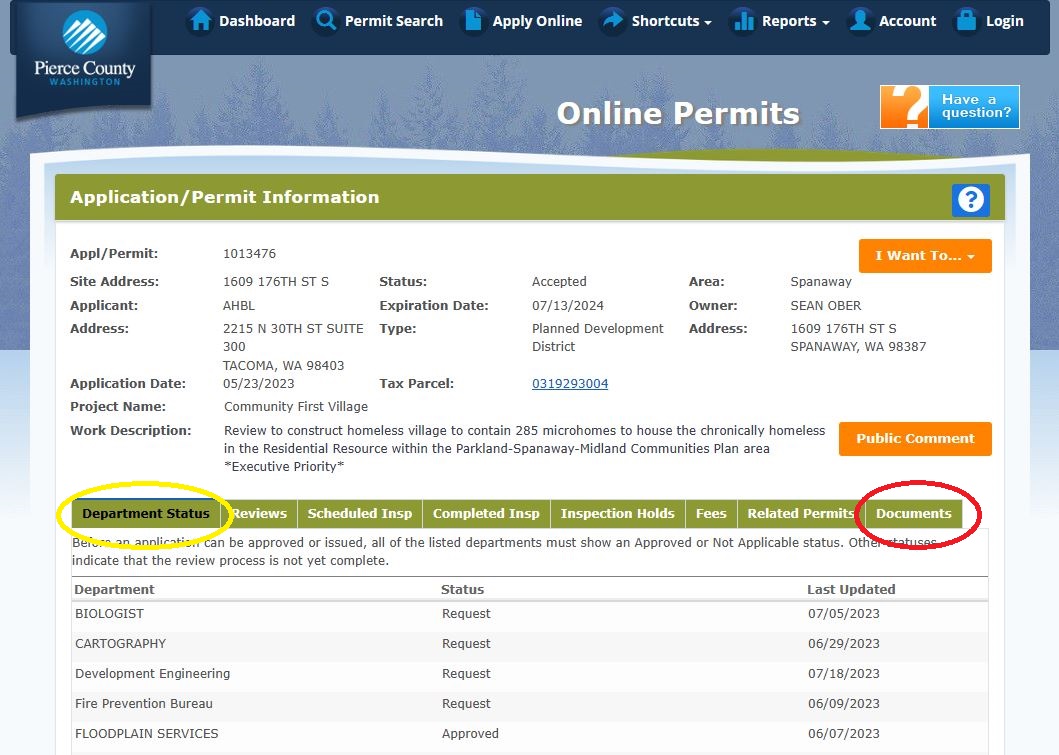Select the Department Status tab
Screen dimensions: 1059x755
pyautogui.click(x=146, y=514)
